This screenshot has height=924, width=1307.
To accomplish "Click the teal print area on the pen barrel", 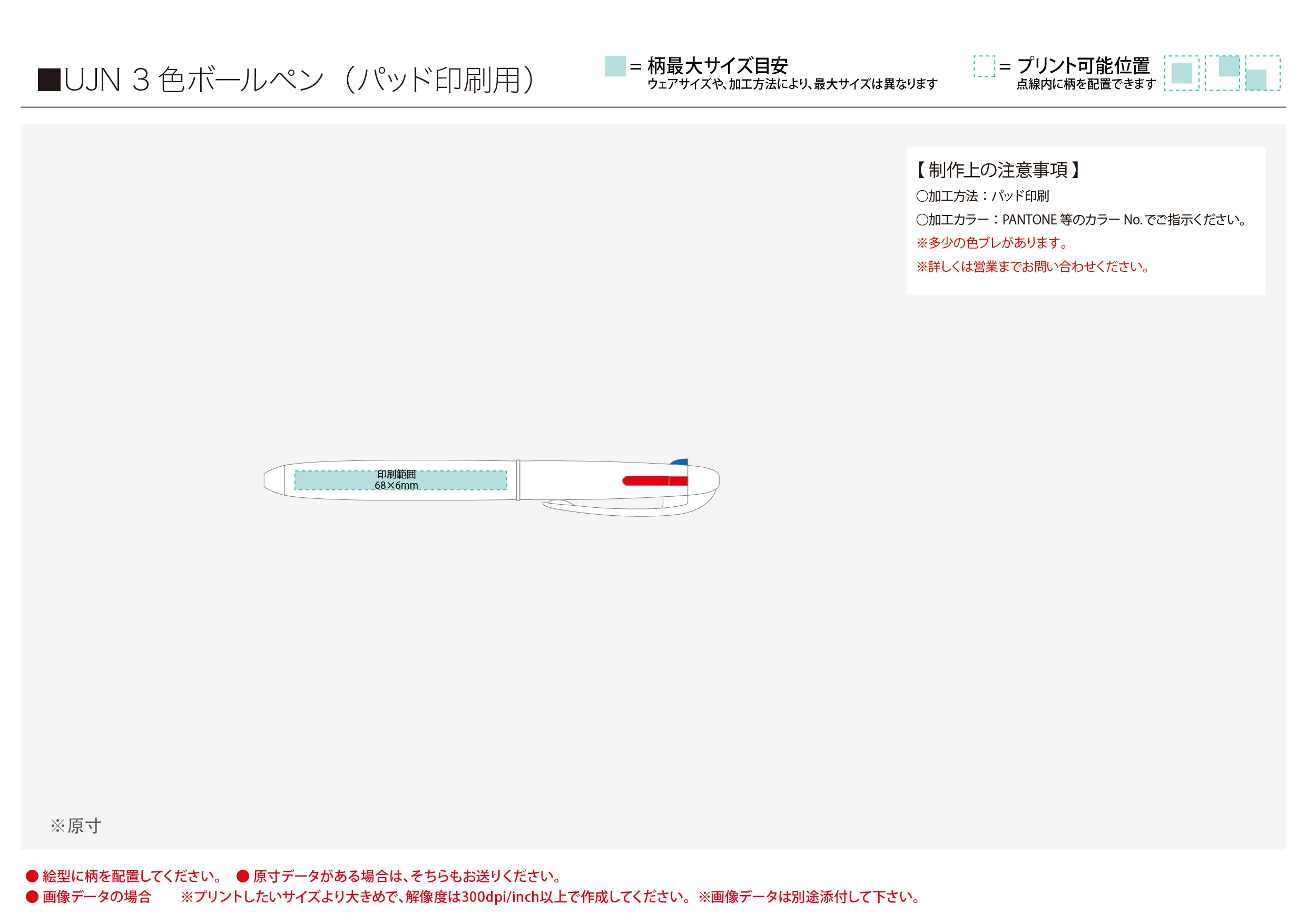I will coord(400,480).
